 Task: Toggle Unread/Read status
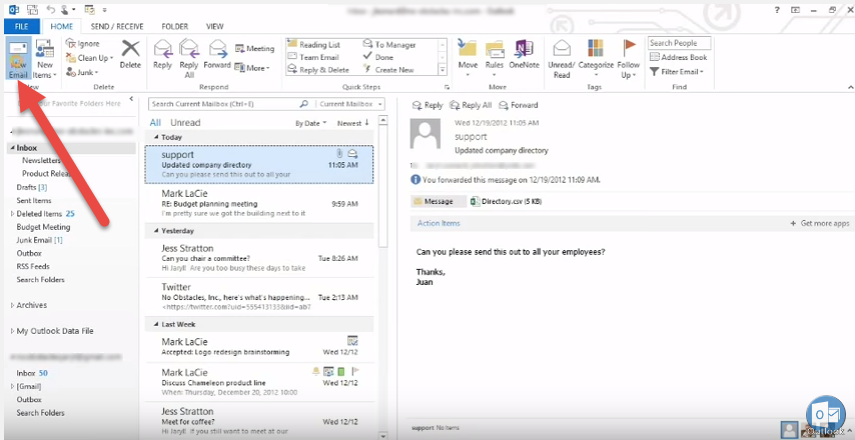pos(562,58)
